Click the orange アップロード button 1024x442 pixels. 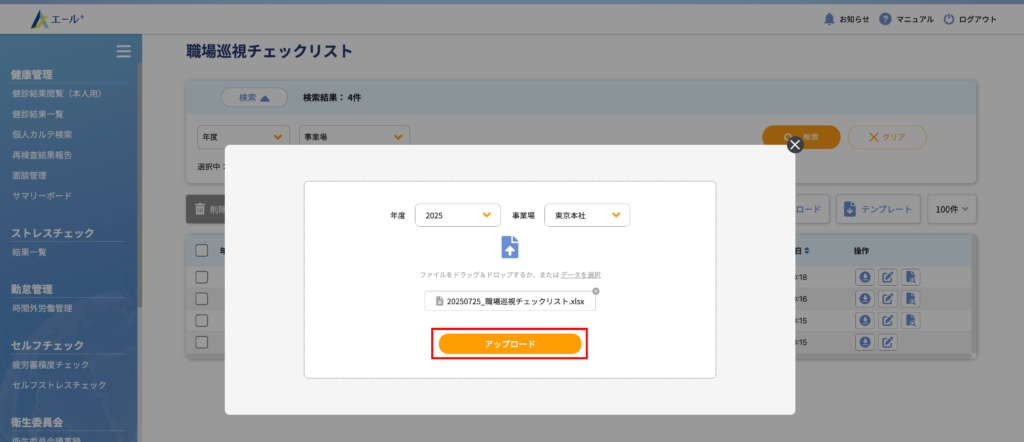pyautogui.click(x=510, y=344)
